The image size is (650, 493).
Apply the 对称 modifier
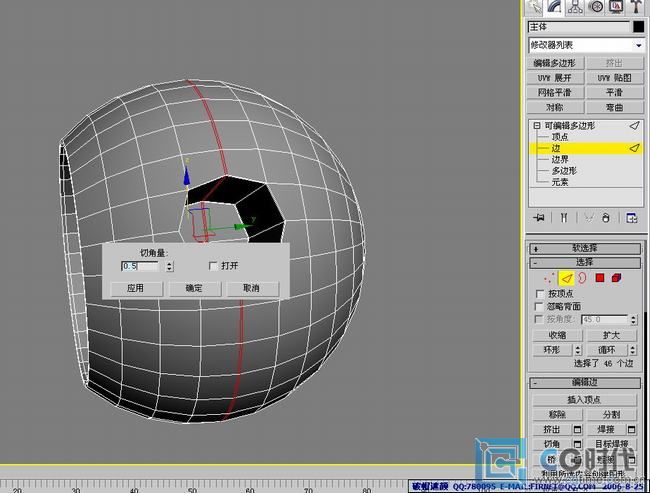coord(555,107)
